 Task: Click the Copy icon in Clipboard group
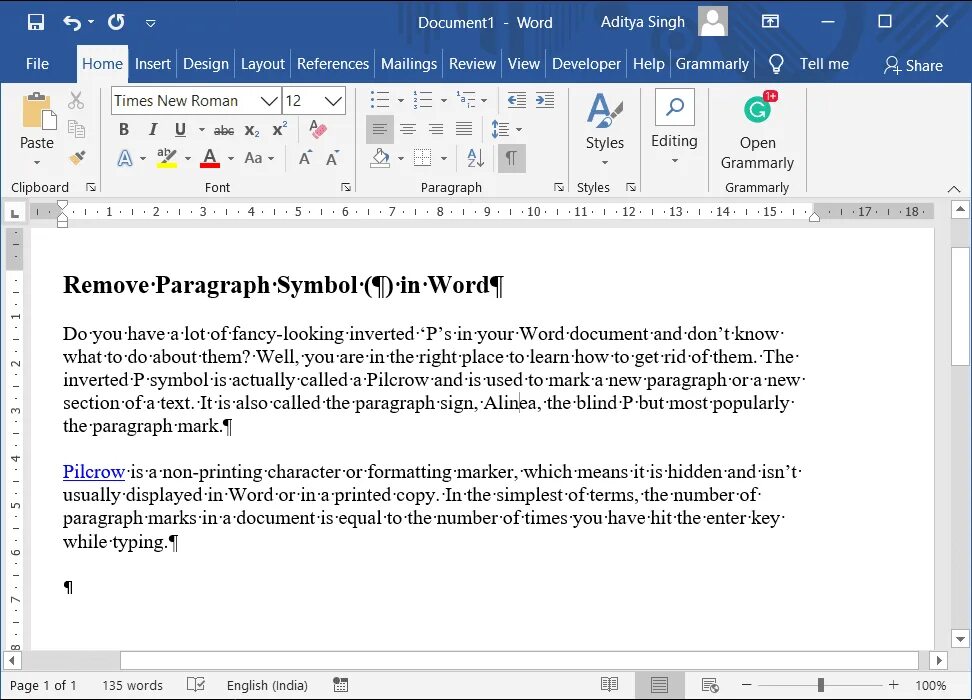point(76,129)
